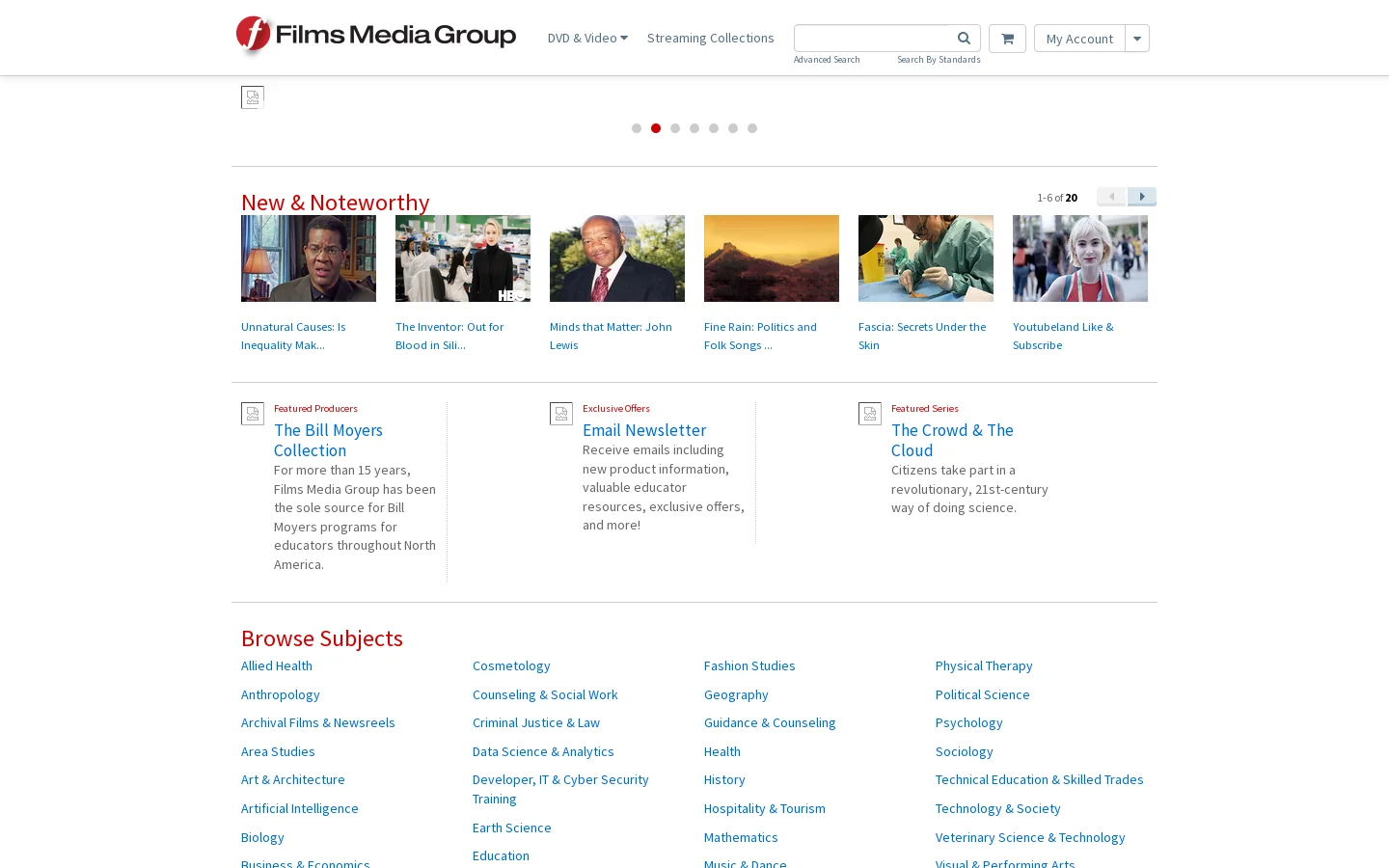Select the third carousel dot
Viewport: 1389px width, 868px height.
point(675,128)
